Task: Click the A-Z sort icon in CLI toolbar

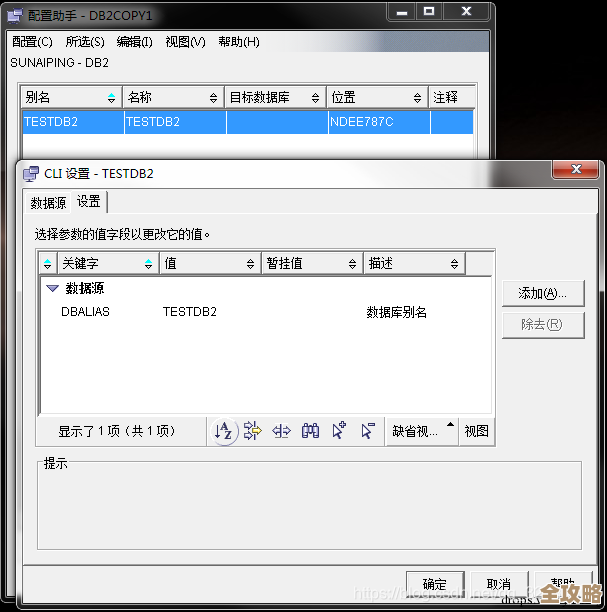Action: pos(224,431)
